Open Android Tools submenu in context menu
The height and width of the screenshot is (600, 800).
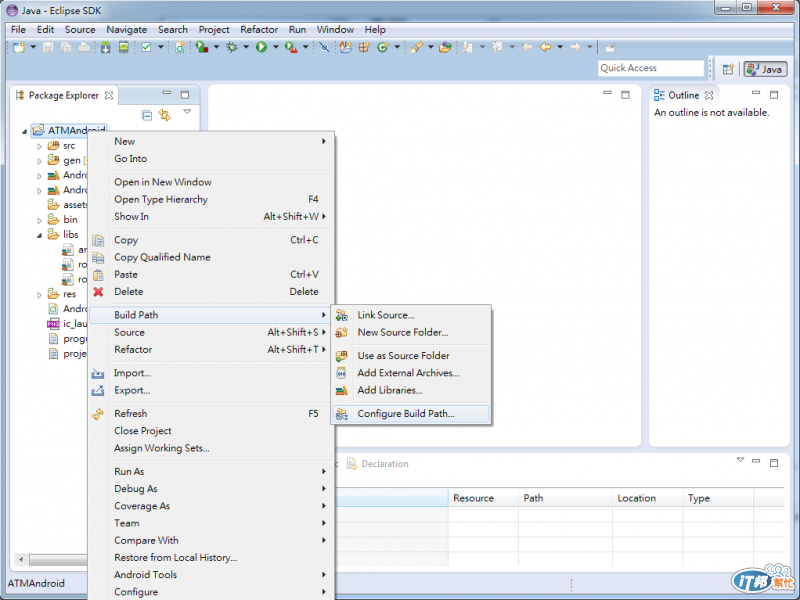212,574
